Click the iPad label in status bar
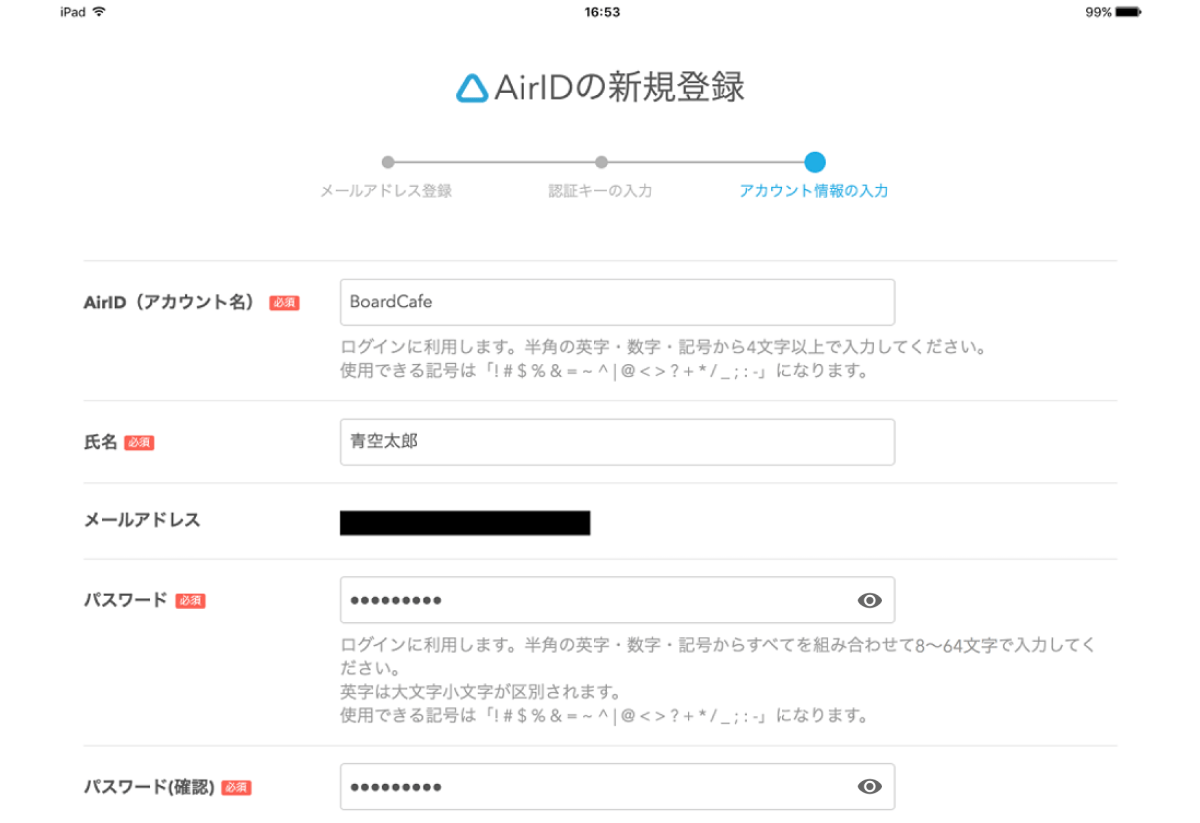1200x823 pixels. point(73,12)
